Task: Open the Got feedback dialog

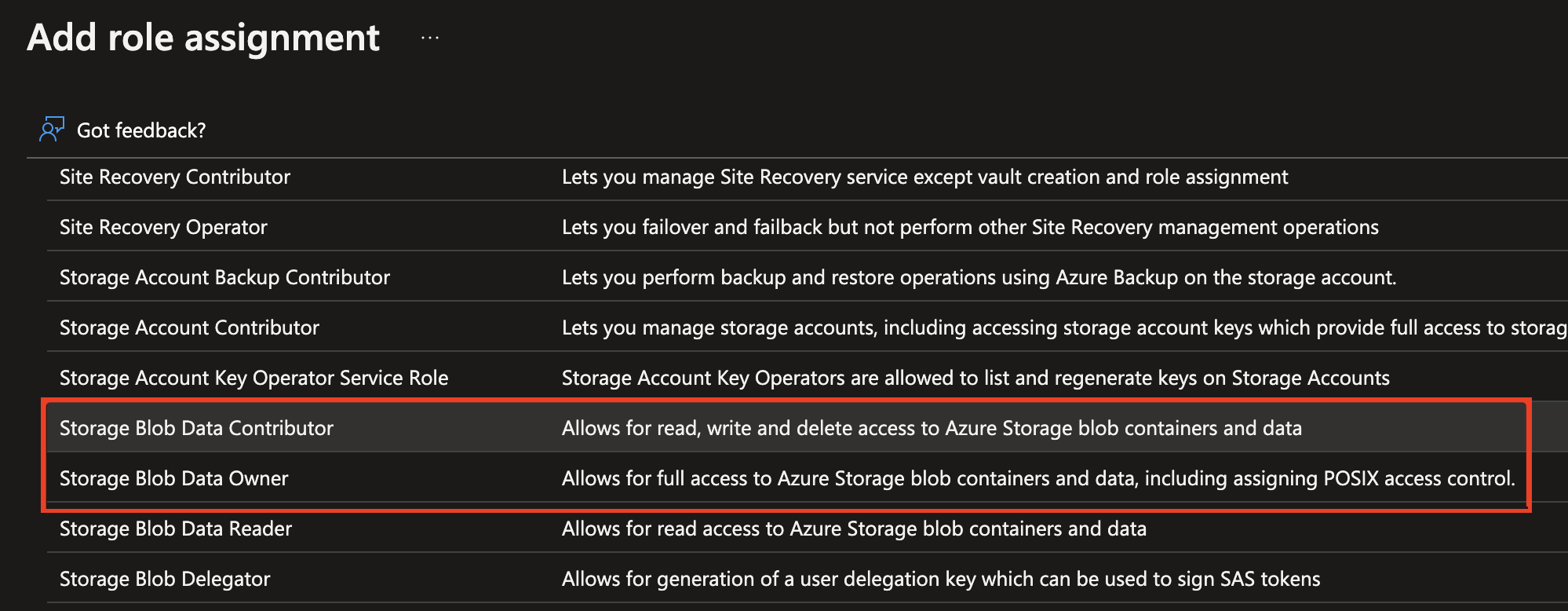Action: click(141, 130)
